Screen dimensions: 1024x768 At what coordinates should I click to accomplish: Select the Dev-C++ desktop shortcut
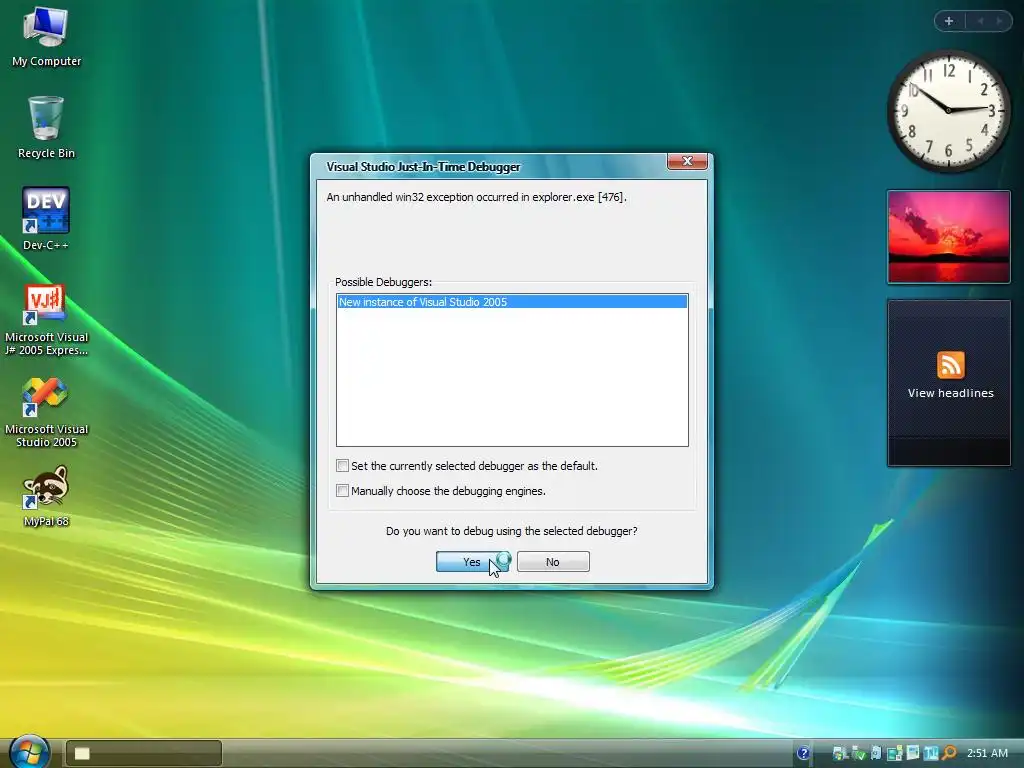[x=46, y=219]
